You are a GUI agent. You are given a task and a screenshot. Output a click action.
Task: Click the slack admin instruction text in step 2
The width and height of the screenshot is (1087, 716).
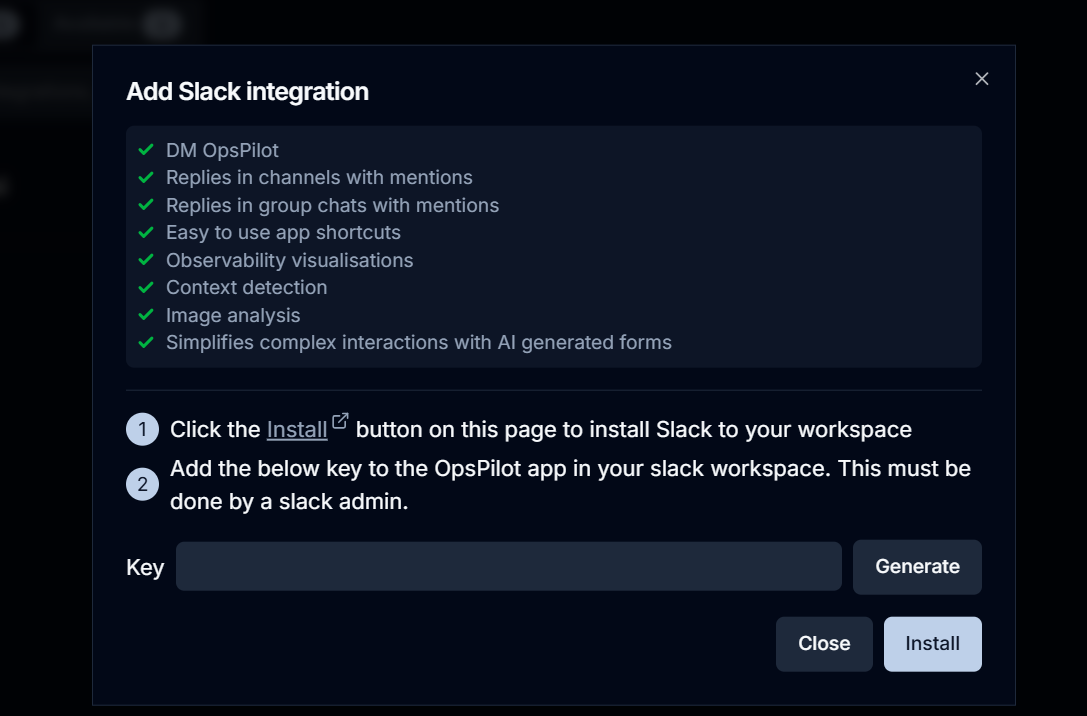click(x=570, y=484)
